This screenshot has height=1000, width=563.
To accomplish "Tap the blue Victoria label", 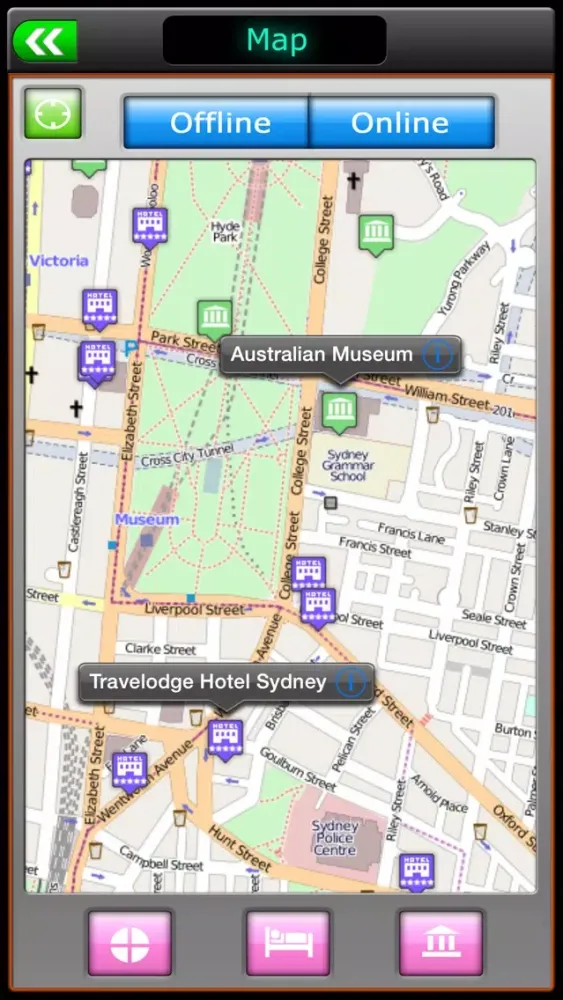I will (59, 261).
